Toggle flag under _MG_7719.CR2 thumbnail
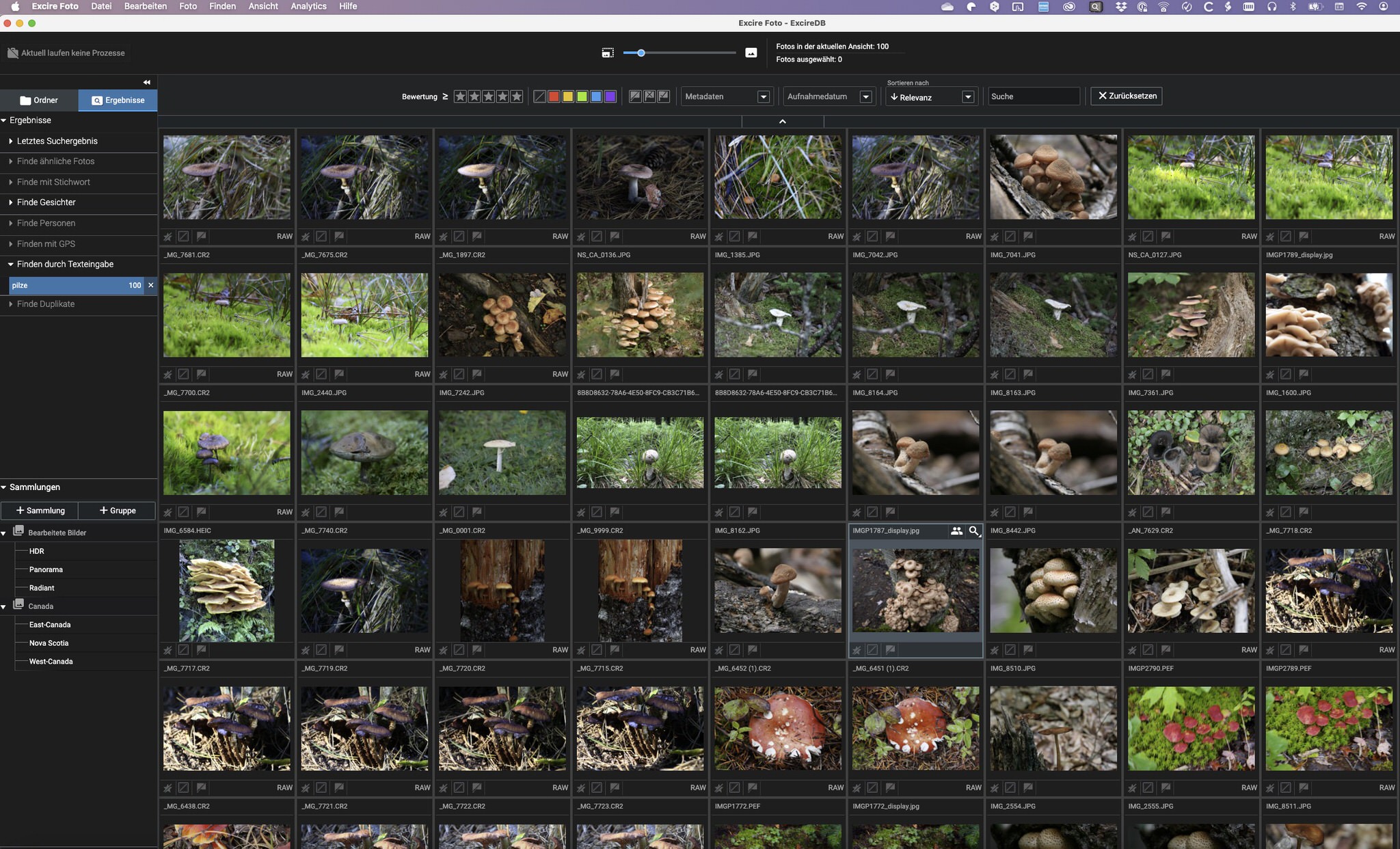 (x=339, y=787)
